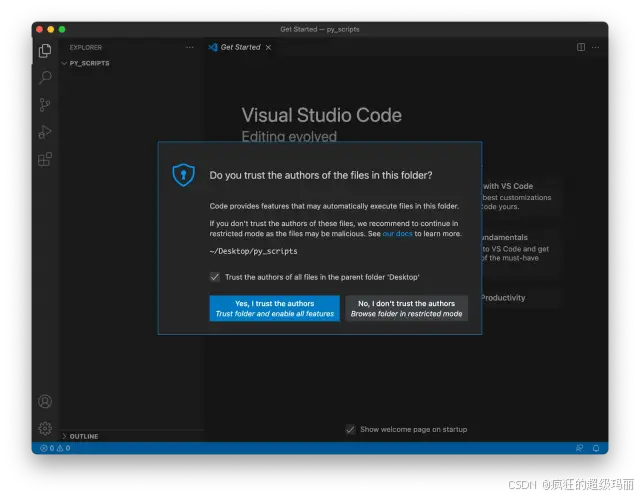
Task: Click the macOS green zoom window button
Action: tap(62, 29)
